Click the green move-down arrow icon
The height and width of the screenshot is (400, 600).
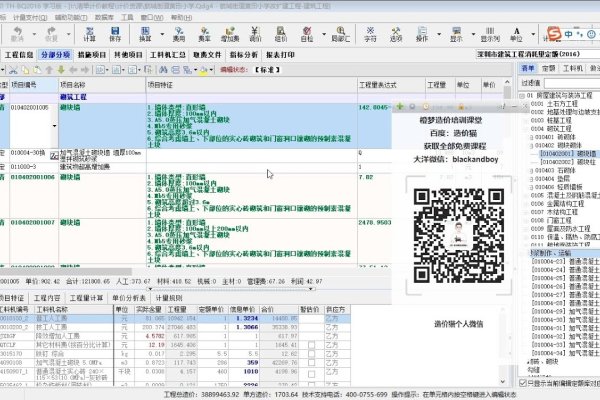[x=61, y=70]
